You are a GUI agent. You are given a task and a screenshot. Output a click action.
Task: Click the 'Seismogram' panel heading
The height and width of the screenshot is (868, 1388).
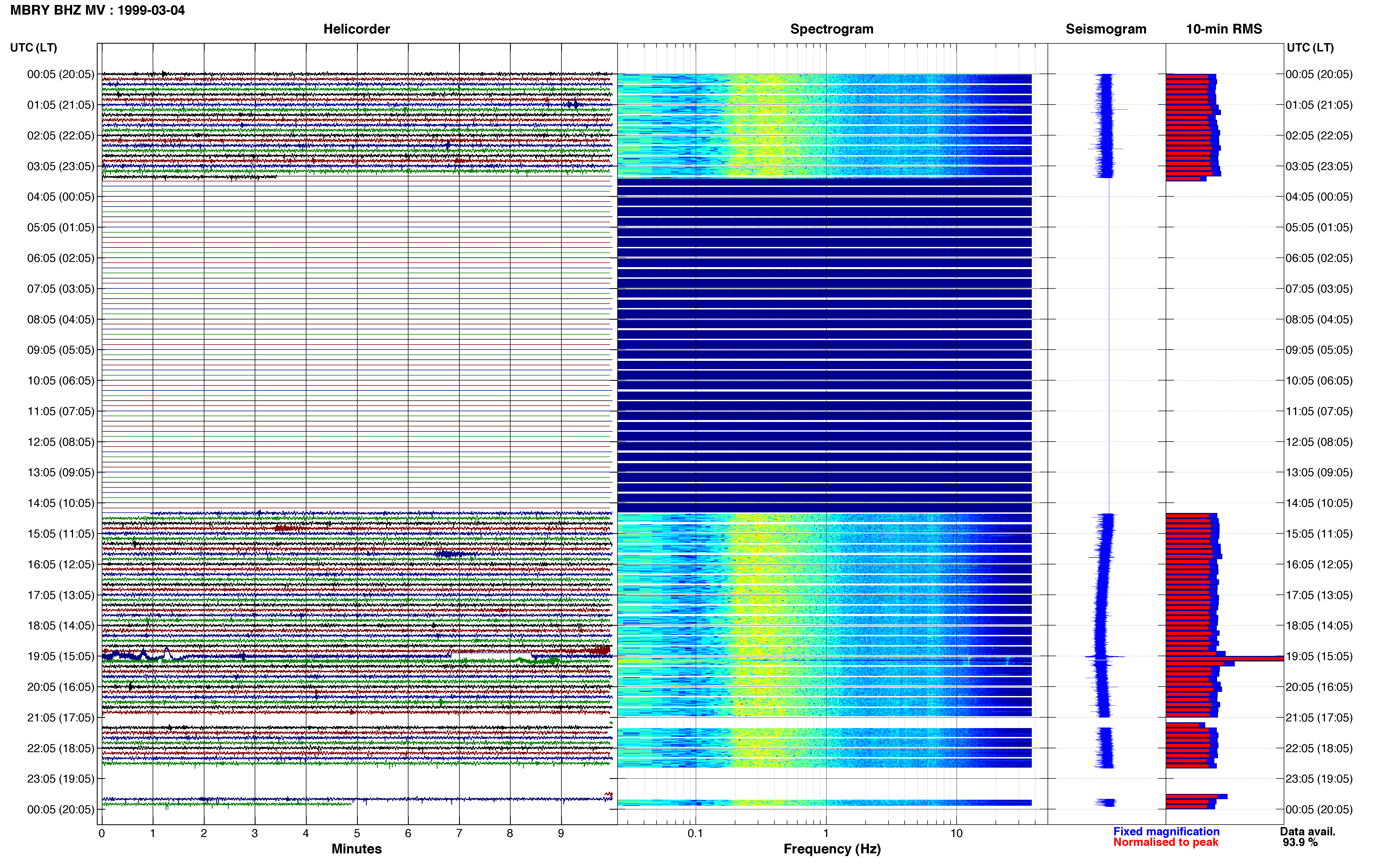coord(1106,29)
